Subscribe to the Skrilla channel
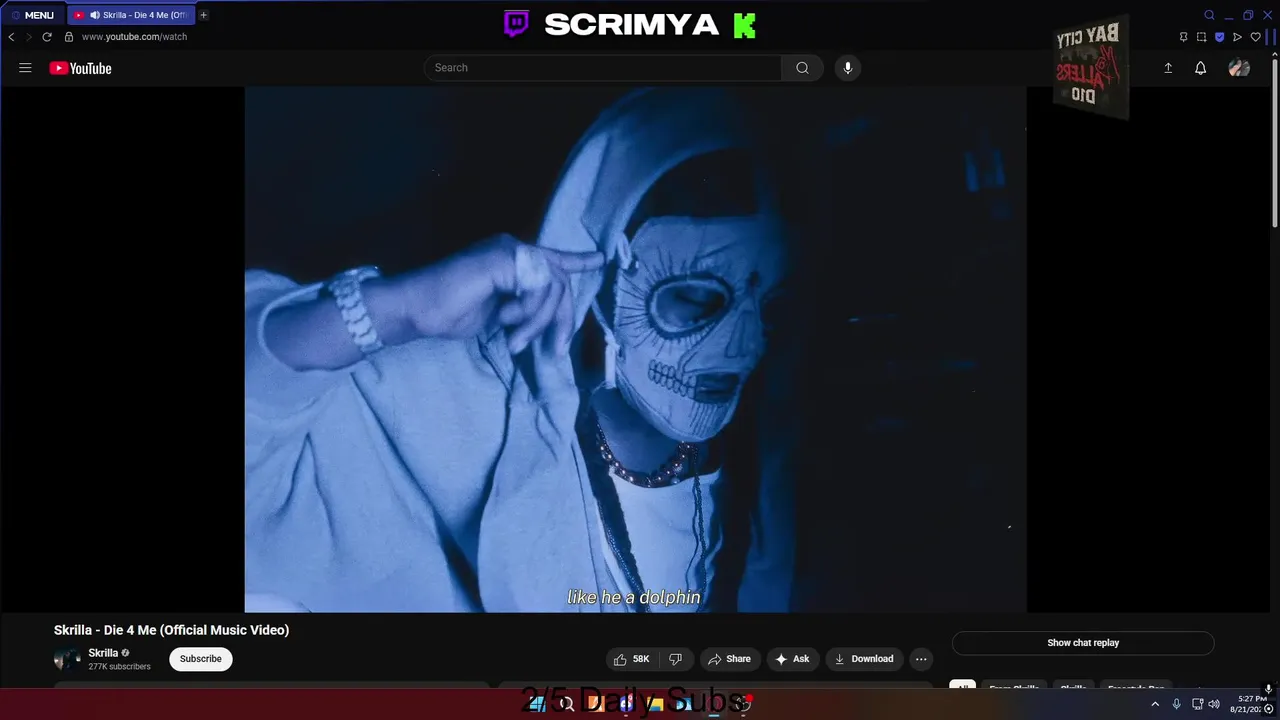Image resolution: width=1280 pixels, height=720 pixels. tap(200, 659)
